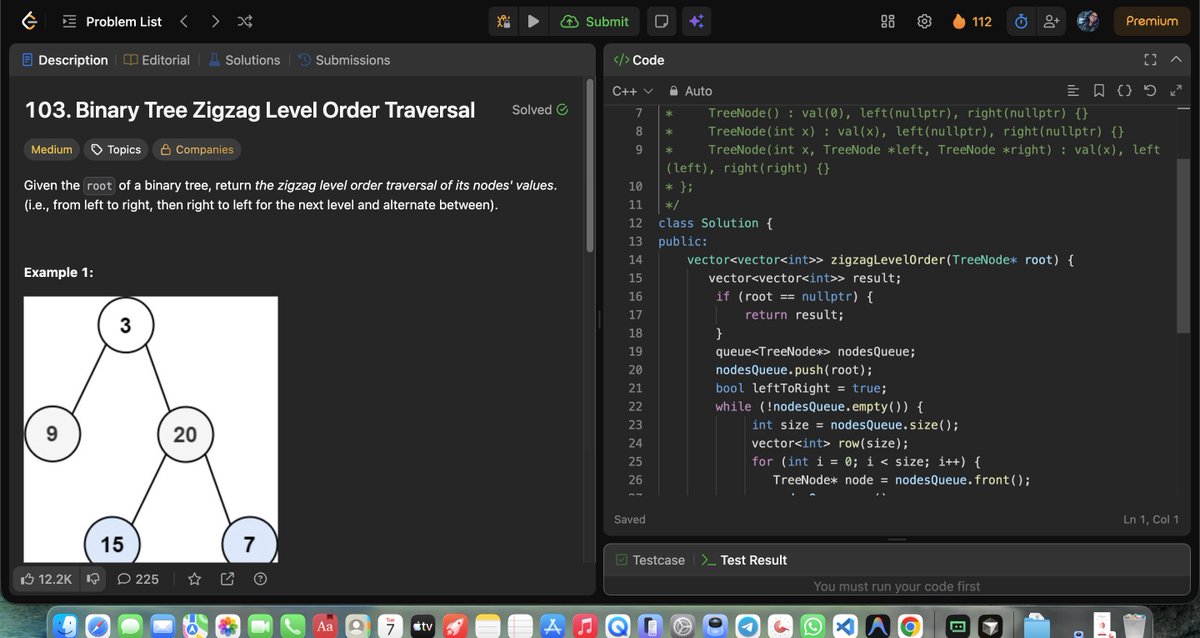Viewport: 1200px width, 638px height.
Task: Open the AI sparkle assistant icon
Action: (696, 21)
